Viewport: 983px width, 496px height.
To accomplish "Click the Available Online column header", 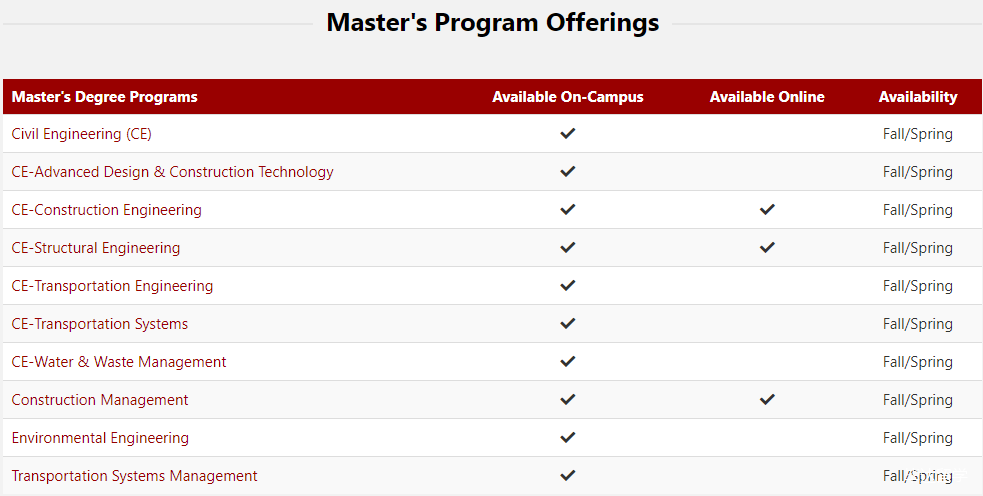I will [x=767, y=97].
